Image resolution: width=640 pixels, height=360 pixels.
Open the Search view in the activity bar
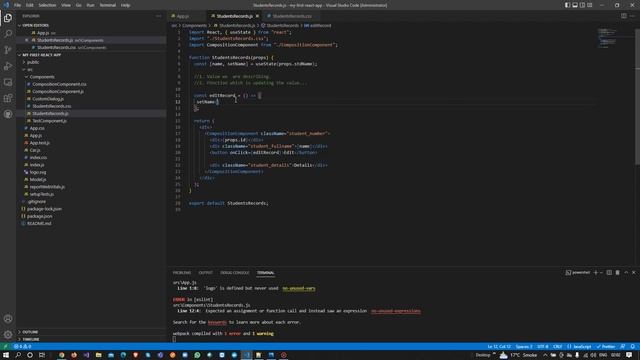(x=8, y=33)
